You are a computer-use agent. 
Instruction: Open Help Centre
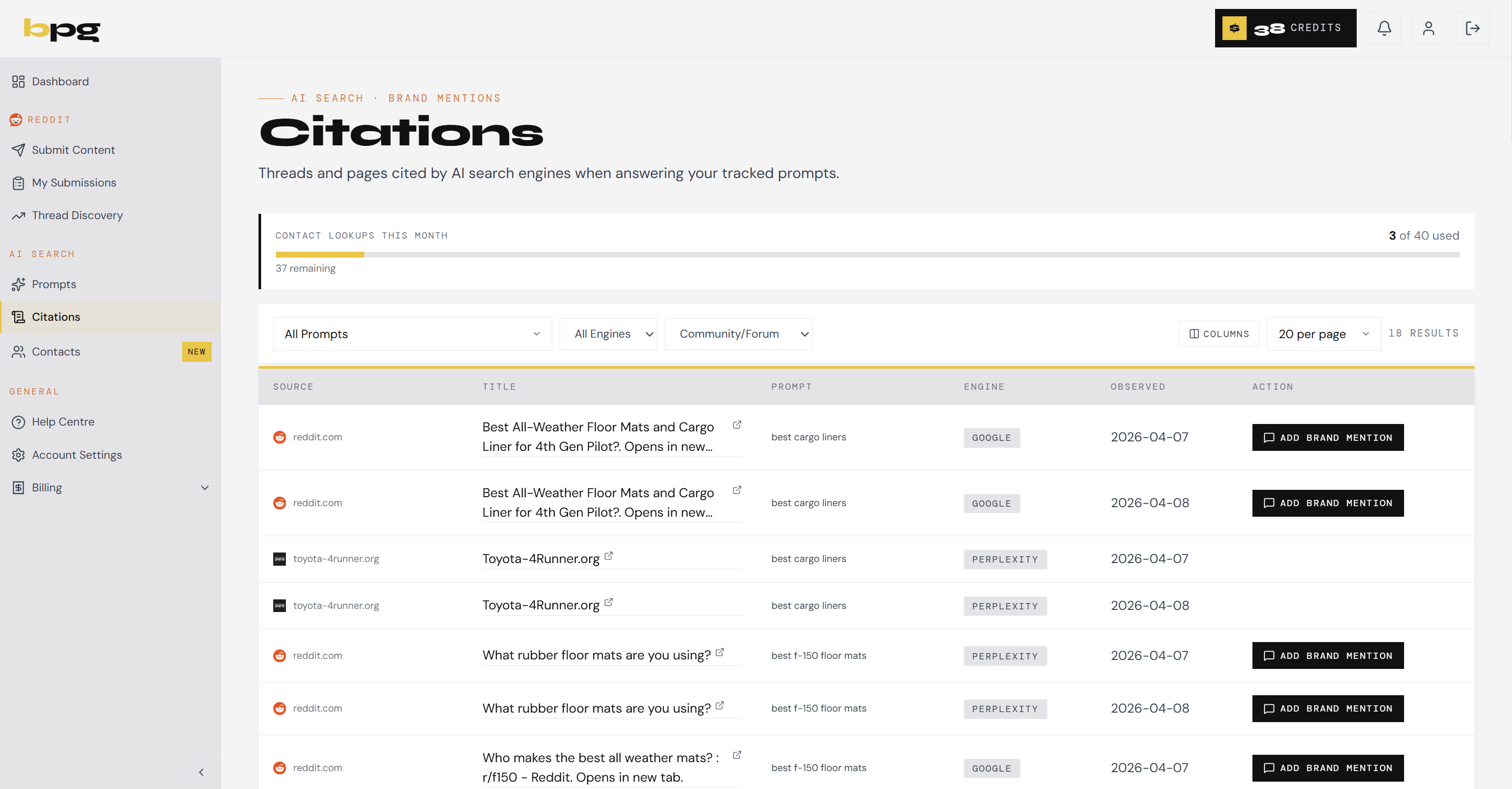click(x=111, y=422)
